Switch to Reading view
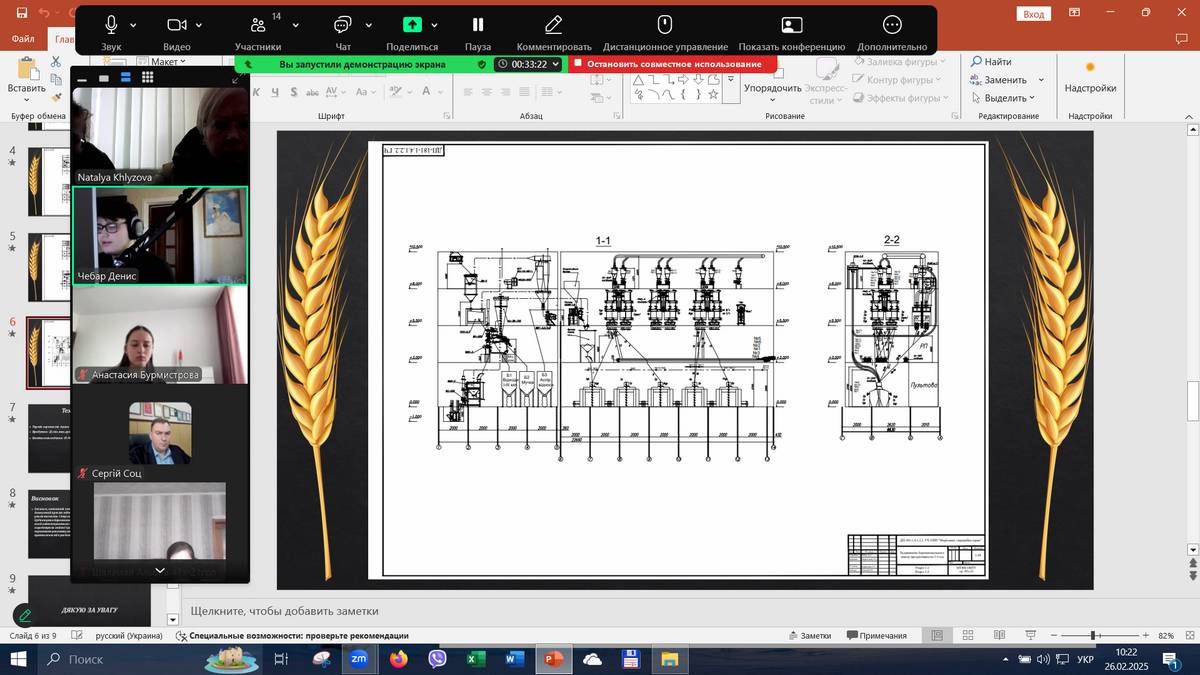1200x675 pixels. [x=999, y=635]
